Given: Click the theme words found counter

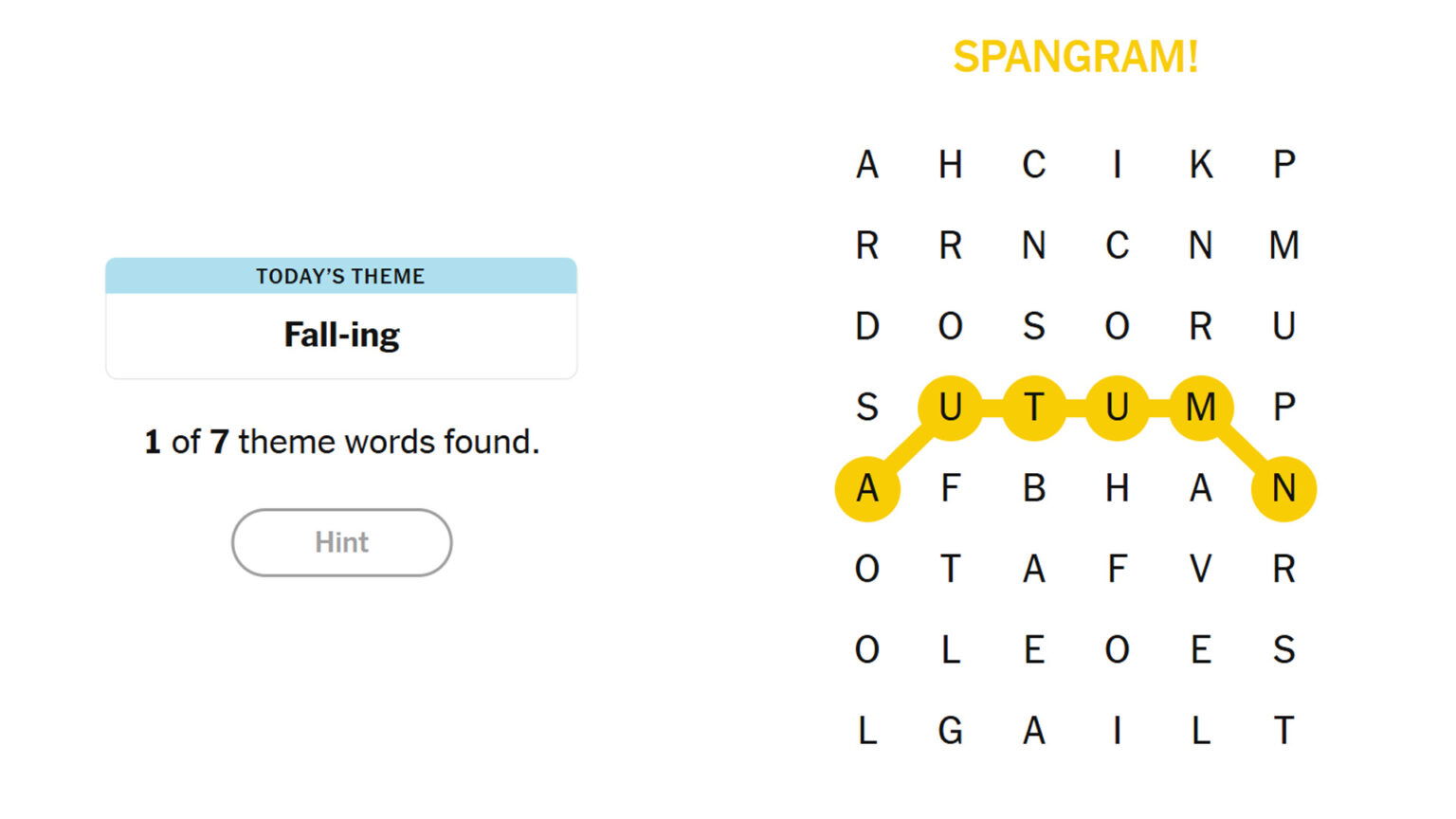Looking at the screenshot, I should coord(341,442).
